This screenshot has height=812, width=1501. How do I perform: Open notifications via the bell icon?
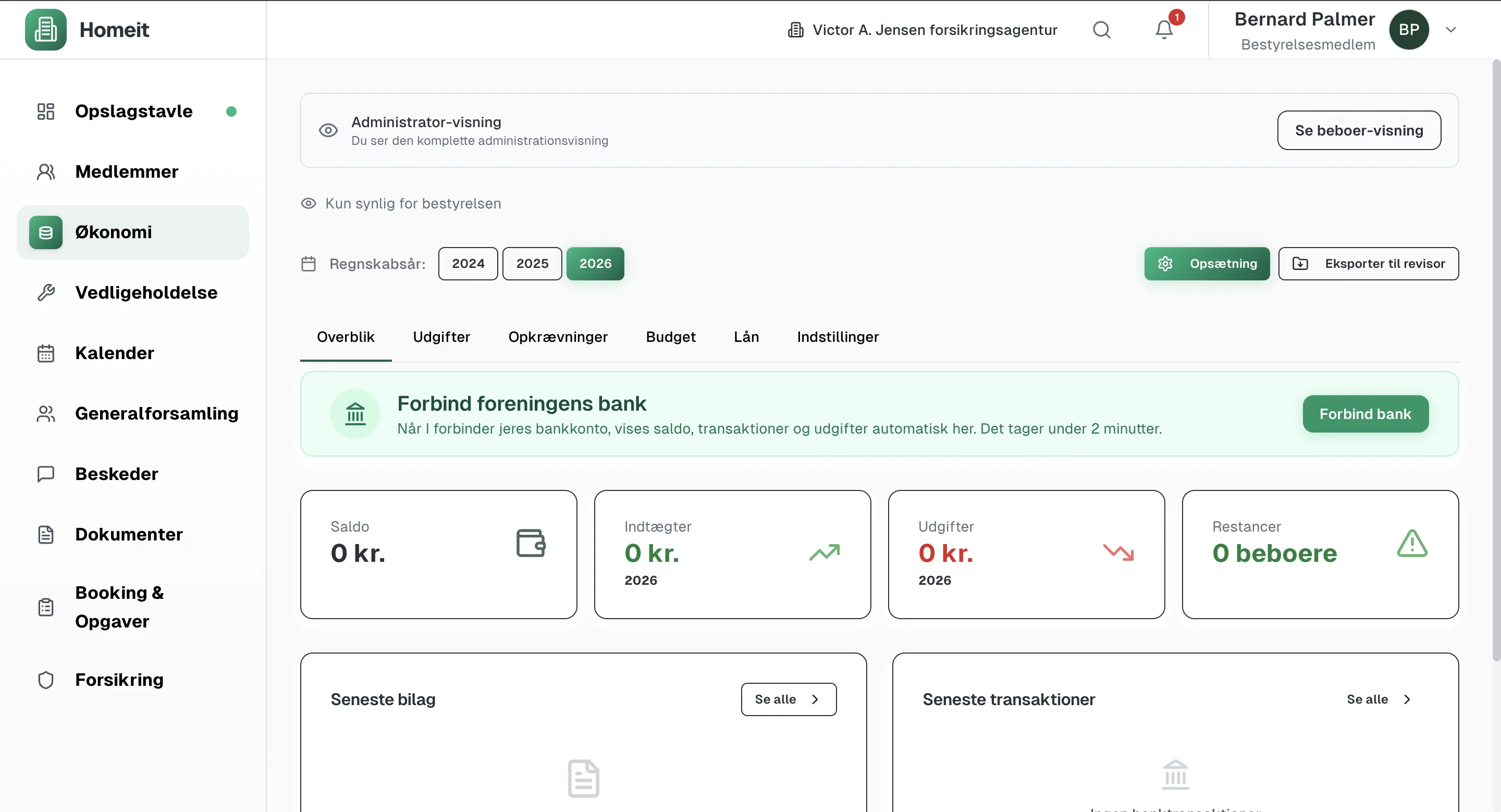[1164, 30]
